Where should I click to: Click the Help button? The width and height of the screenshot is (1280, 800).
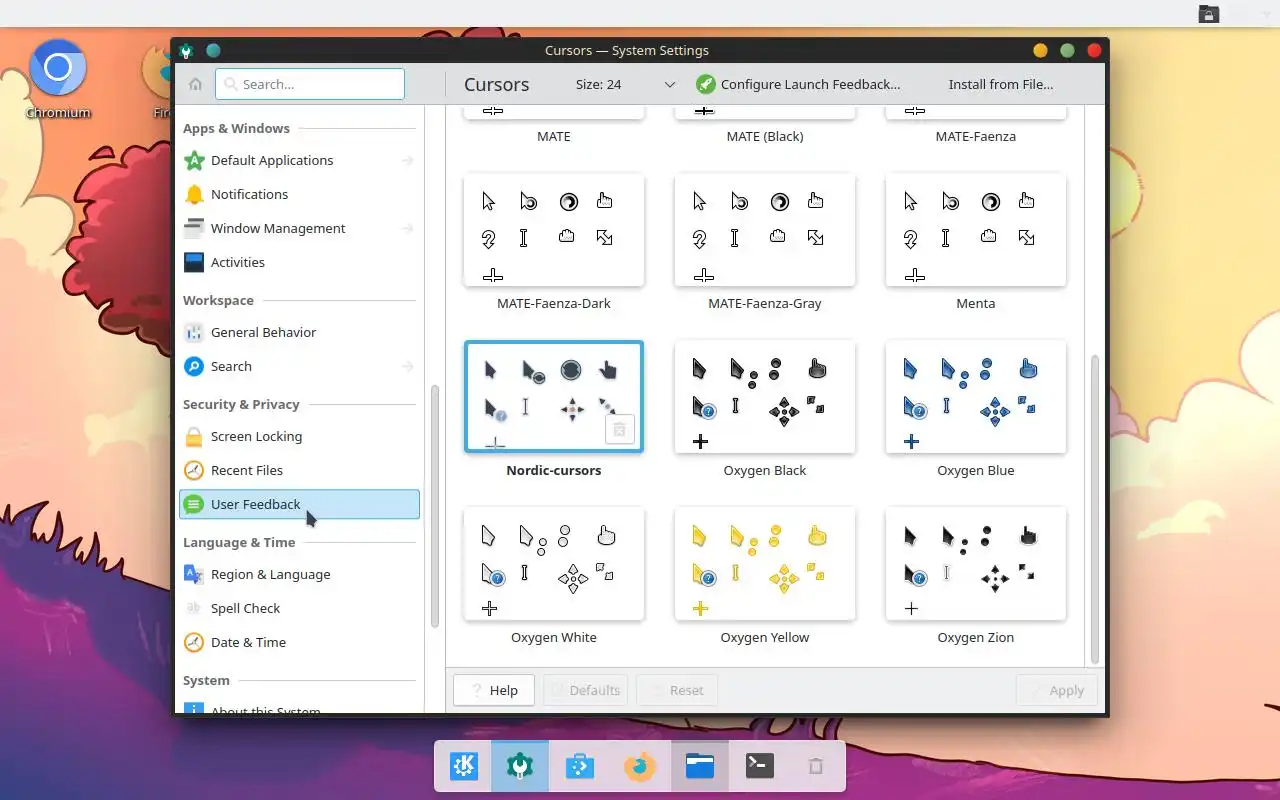494,690
